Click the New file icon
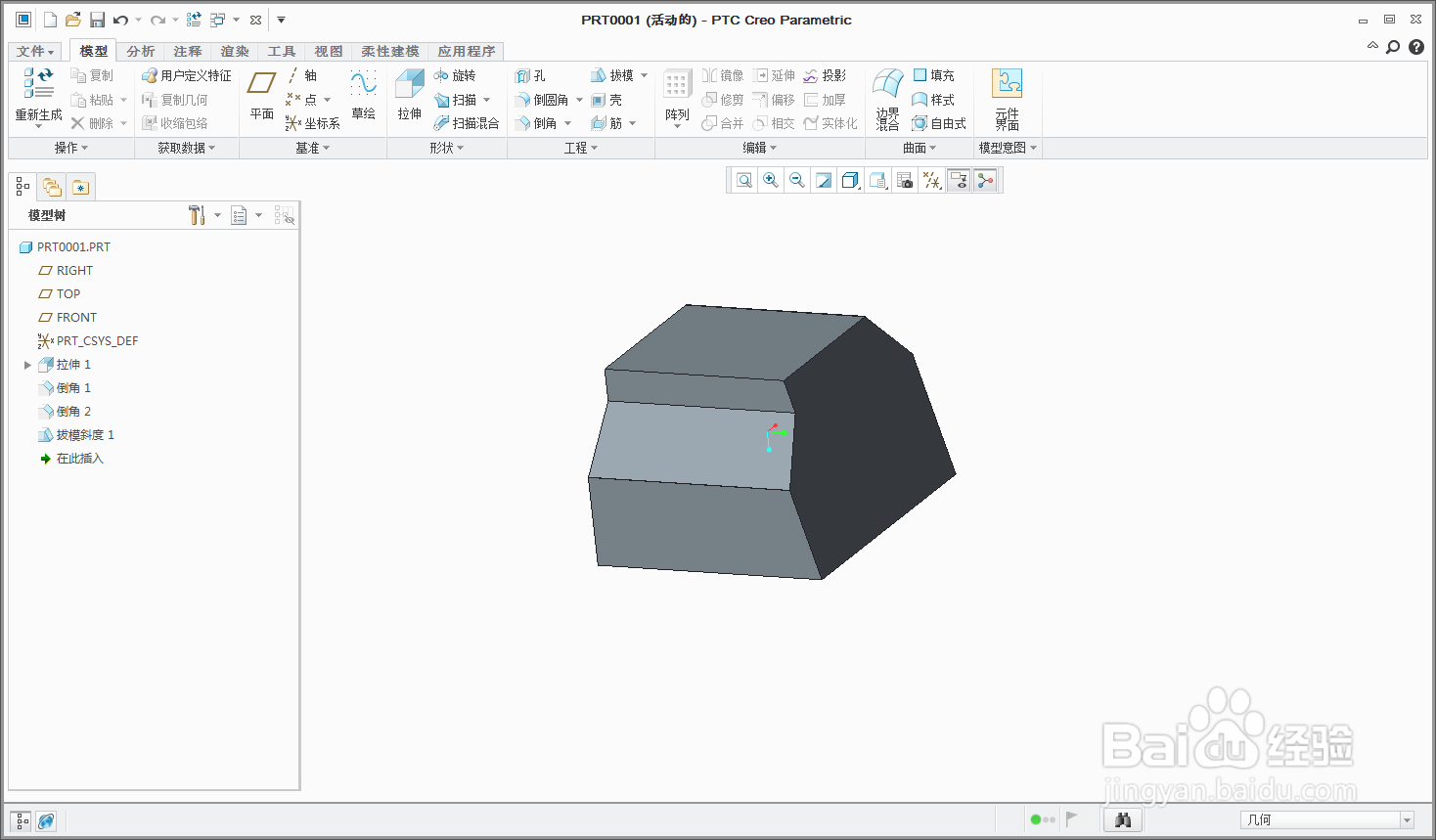This screenshot has width=1436, height=840. point(50,20)
